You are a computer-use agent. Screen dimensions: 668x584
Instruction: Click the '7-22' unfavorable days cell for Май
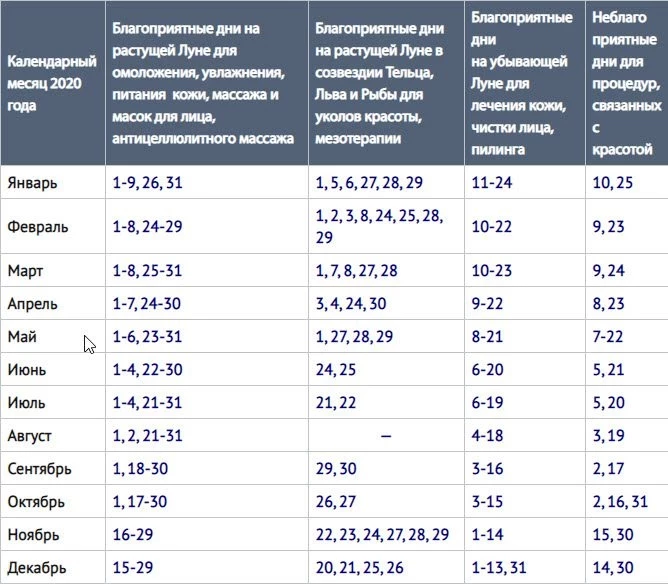[610, 335]
